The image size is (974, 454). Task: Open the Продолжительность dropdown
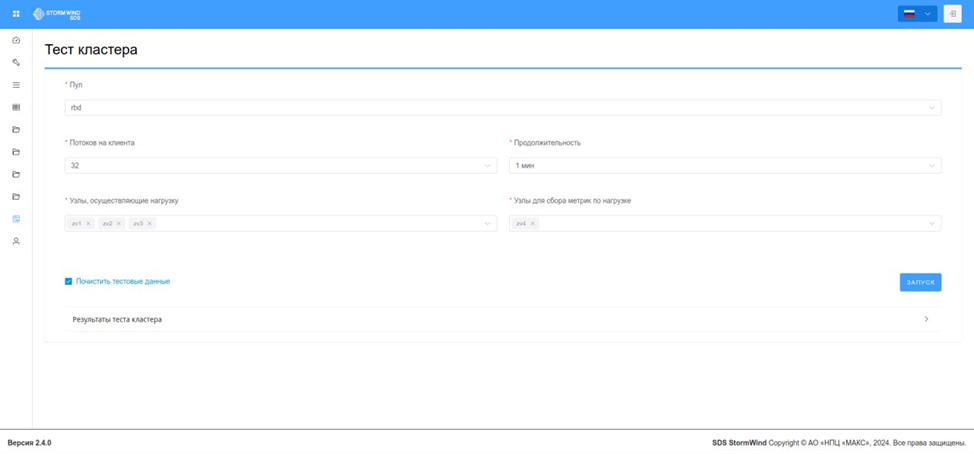[x=725, y=166]
